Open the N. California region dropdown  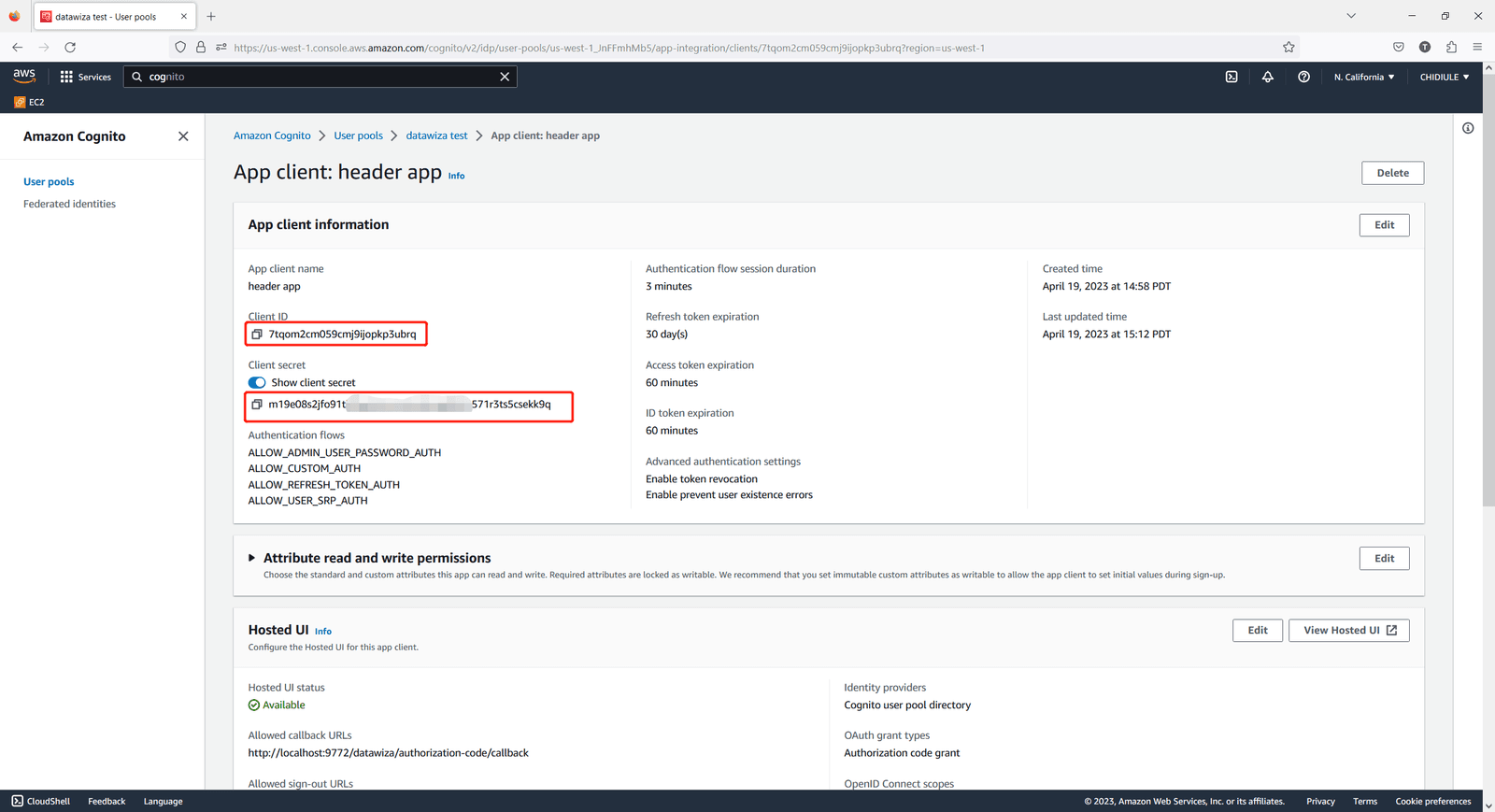point(1364,77)
